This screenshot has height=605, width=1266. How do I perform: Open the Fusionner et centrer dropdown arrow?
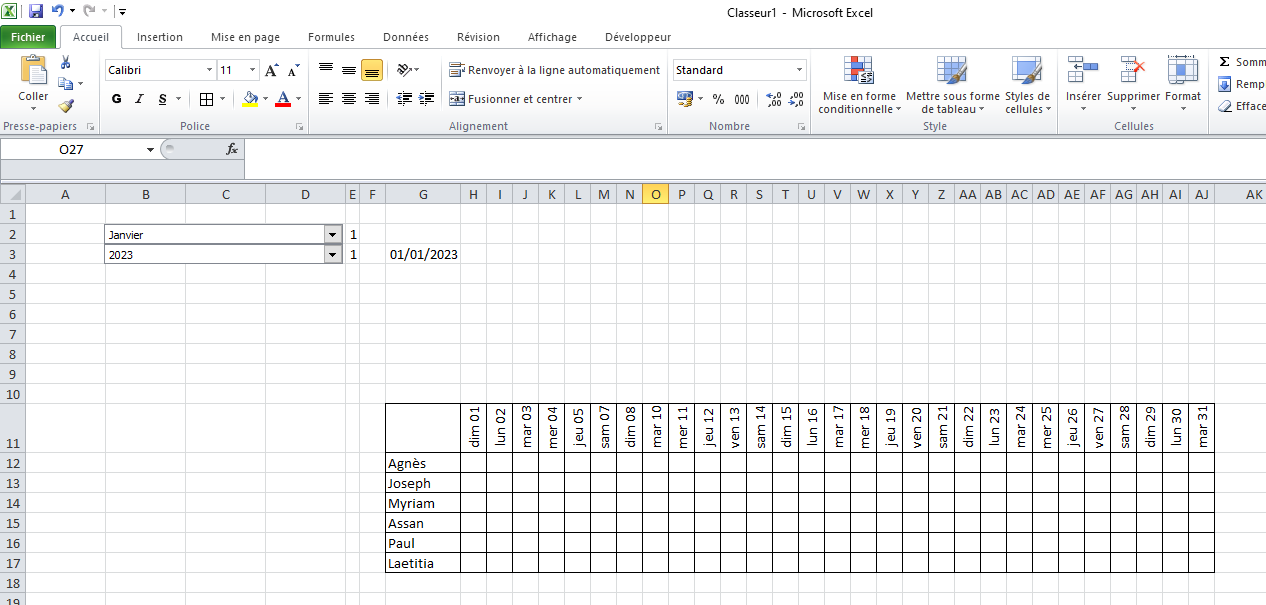pyautogui.click(x=579, y=99)
